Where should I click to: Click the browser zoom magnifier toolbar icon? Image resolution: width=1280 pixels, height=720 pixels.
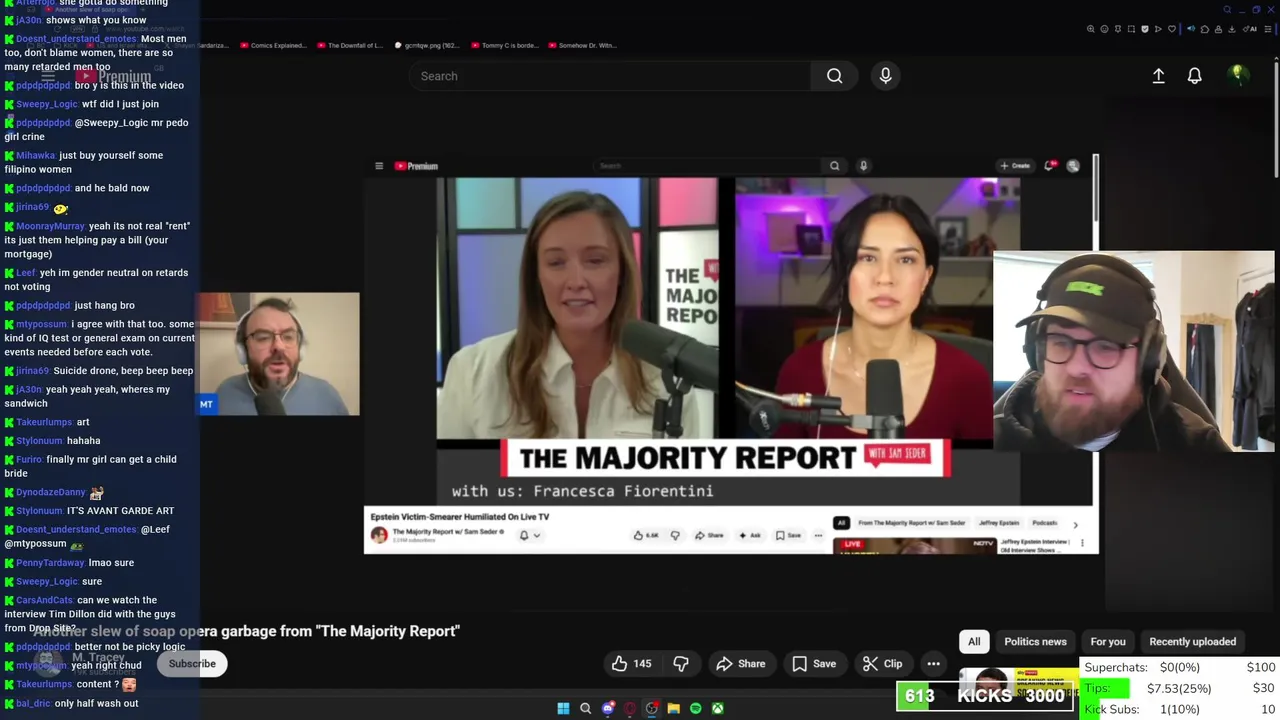coord(1090,29)
